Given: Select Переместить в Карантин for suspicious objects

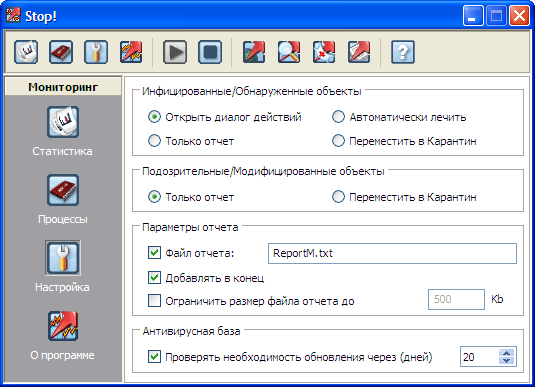Looking at the screenshot, I should [404, 197].
